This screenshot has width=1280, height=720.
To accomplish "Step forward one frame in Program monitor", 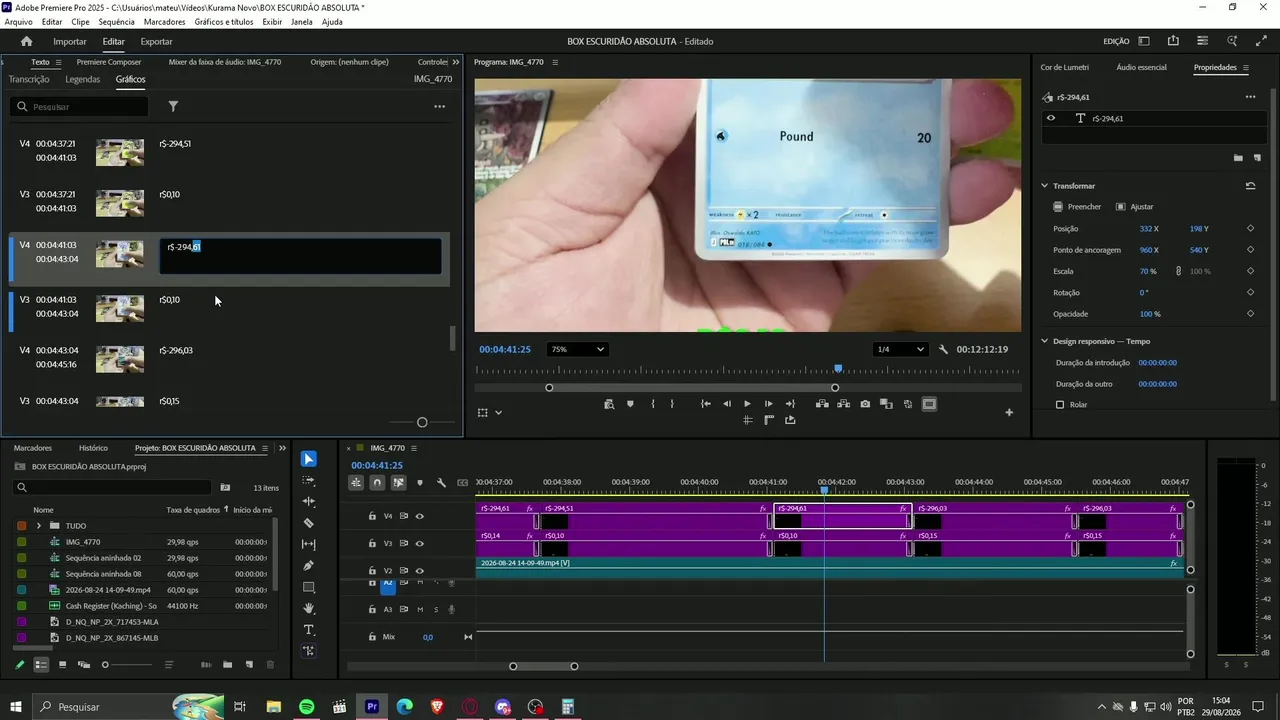I will (768, 404).
